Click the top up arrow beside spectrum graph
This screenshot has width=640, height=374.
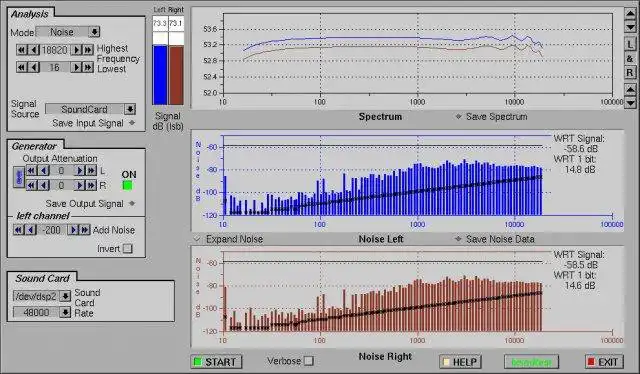click(630, 13)
